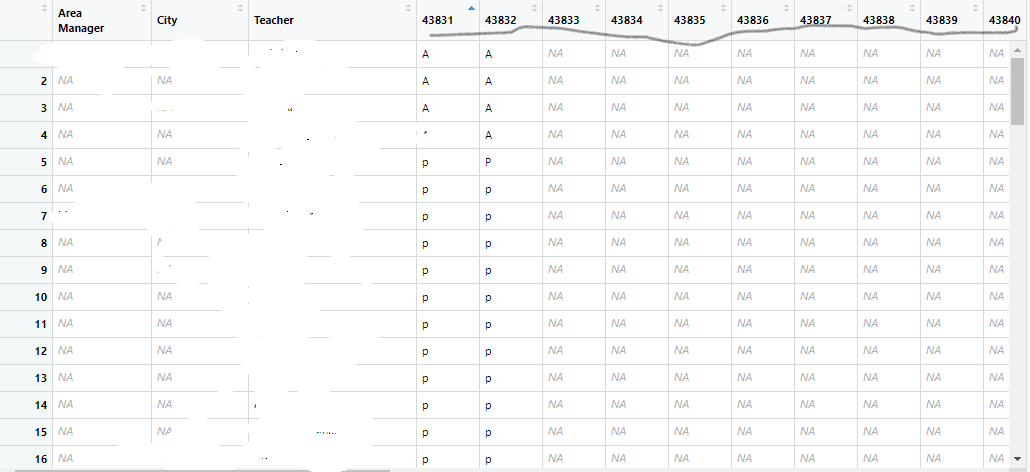Viewport: 1030px width, 472px height.
Task: Click the sort arrows in 43838 header
Action: click(912, 8)
